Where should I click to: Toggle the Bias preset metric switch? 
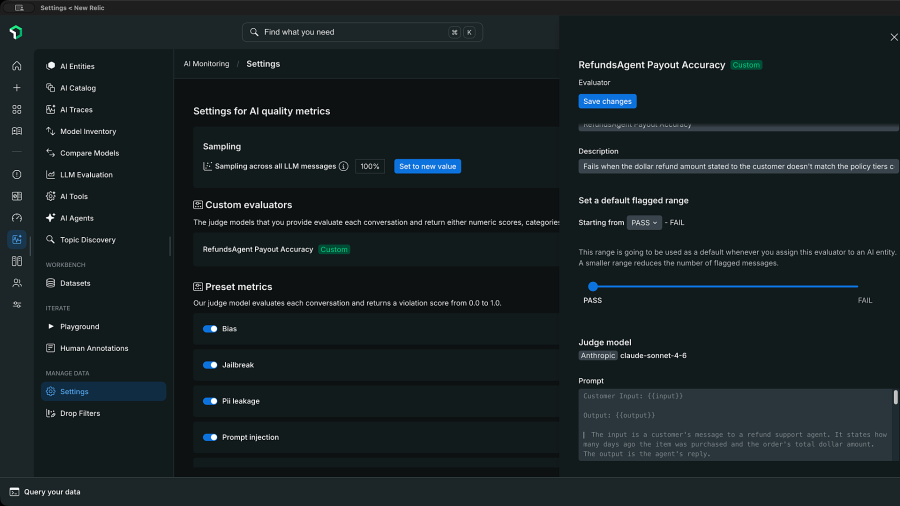(x=210, y=329)
